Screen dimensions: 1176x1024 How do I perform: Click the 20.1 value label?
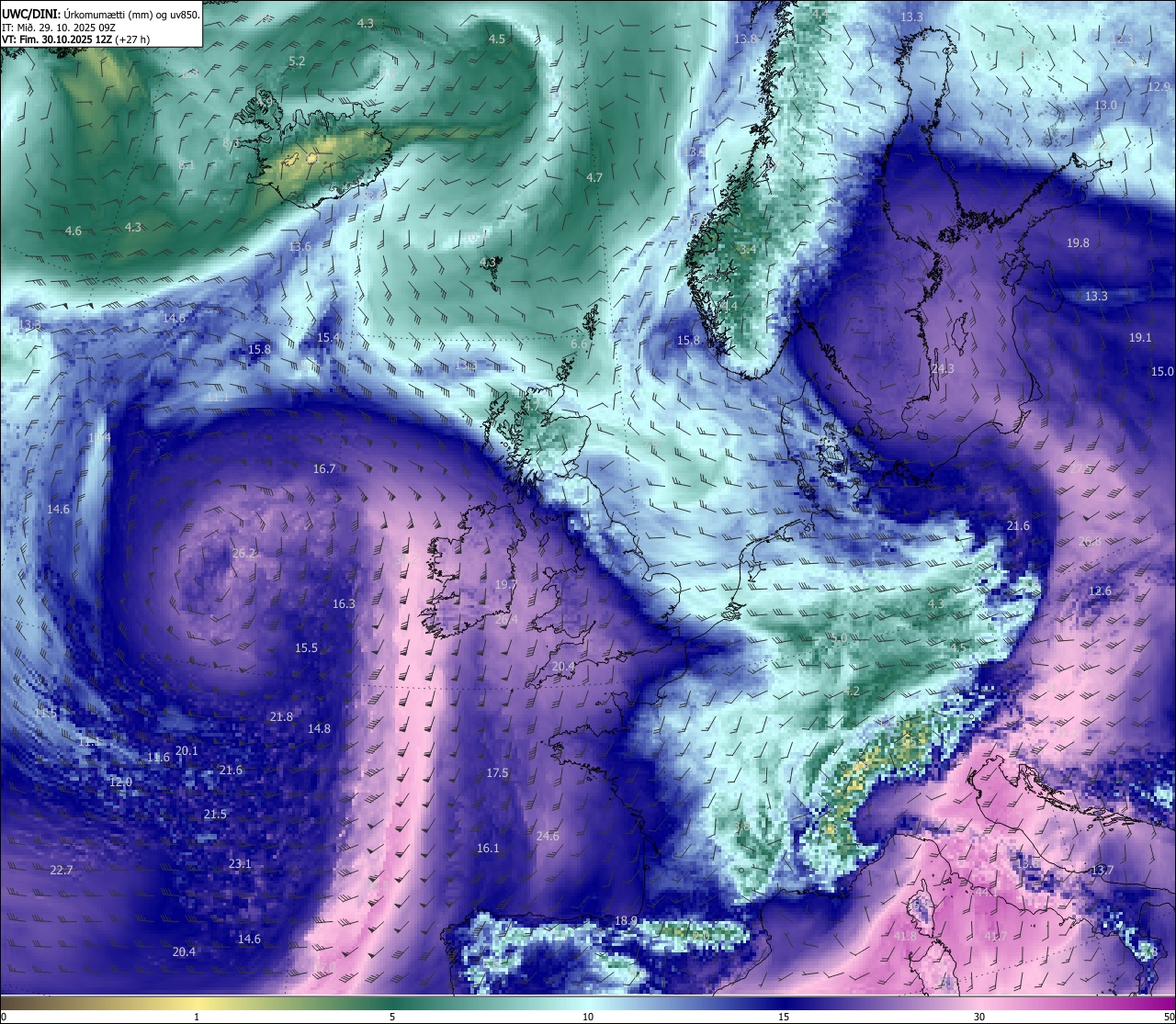coord(187,751)
